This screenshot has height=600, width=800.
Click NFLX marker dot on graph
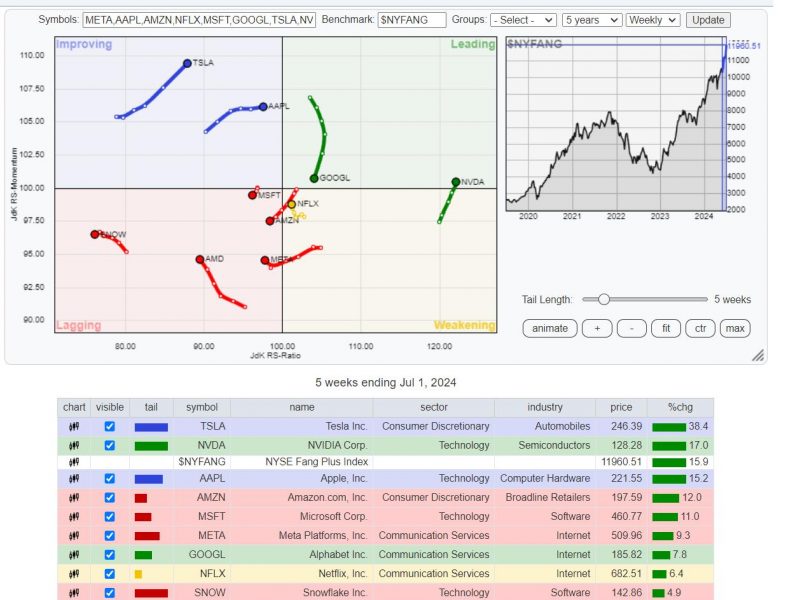[291, 204]
